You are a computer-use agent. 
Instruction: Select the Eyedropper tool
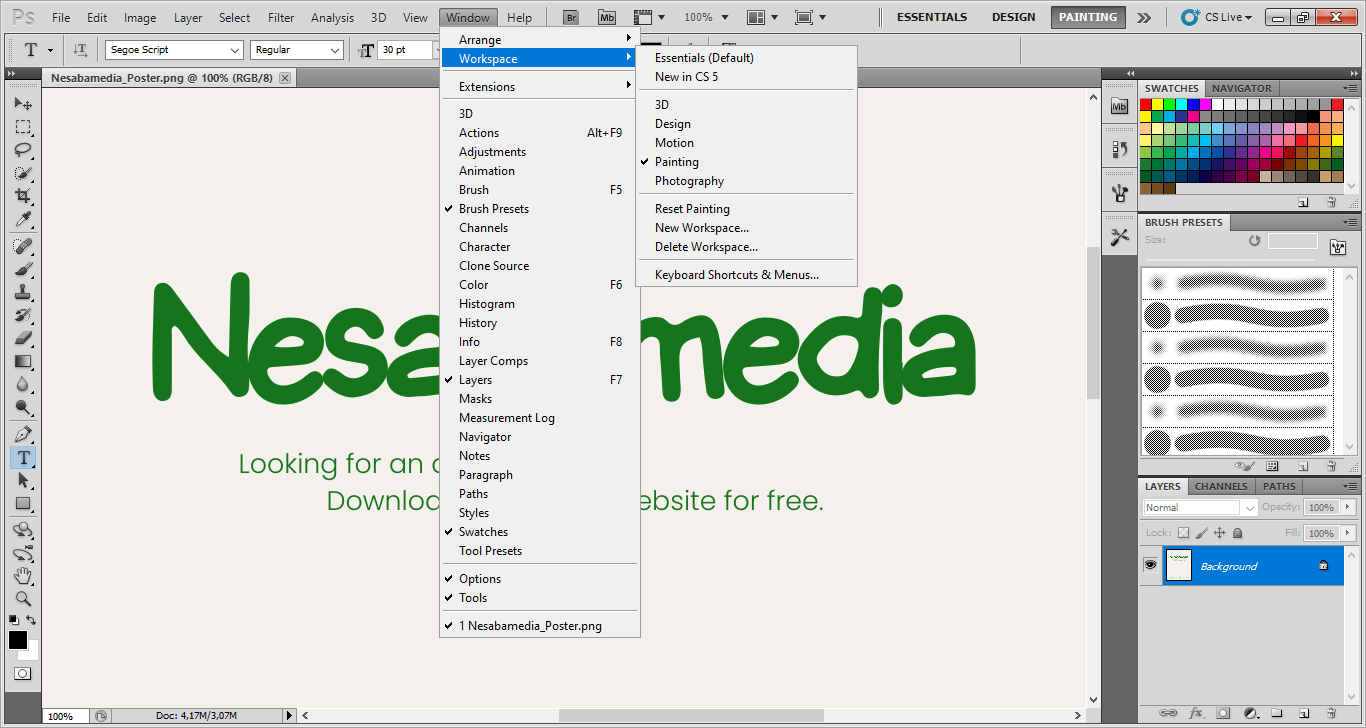[22, 219]
